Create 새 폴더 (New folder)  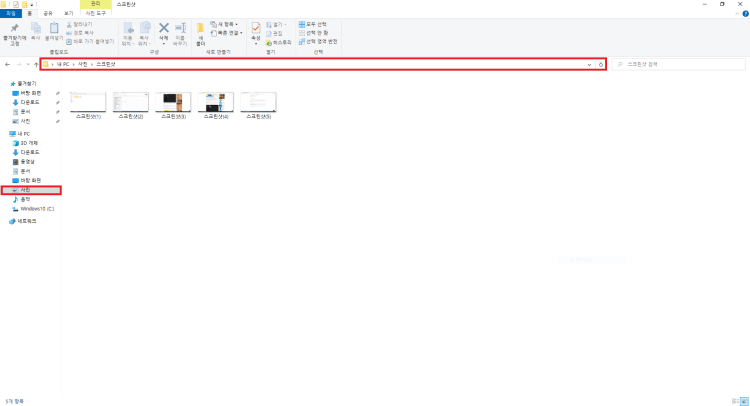pos(200,34)
